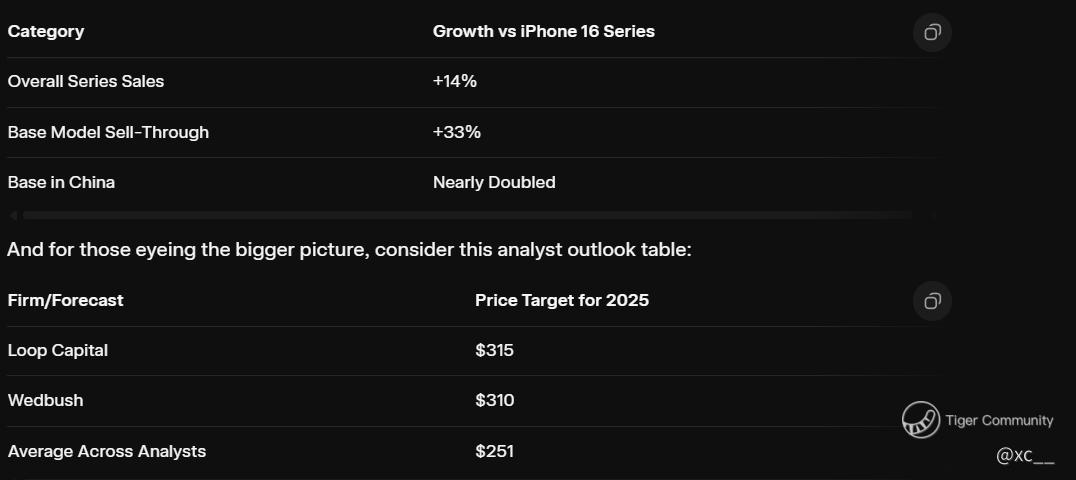Select the Base in China row label
This screenshot has width=1076, height=480.
click(x=61, y=183)
